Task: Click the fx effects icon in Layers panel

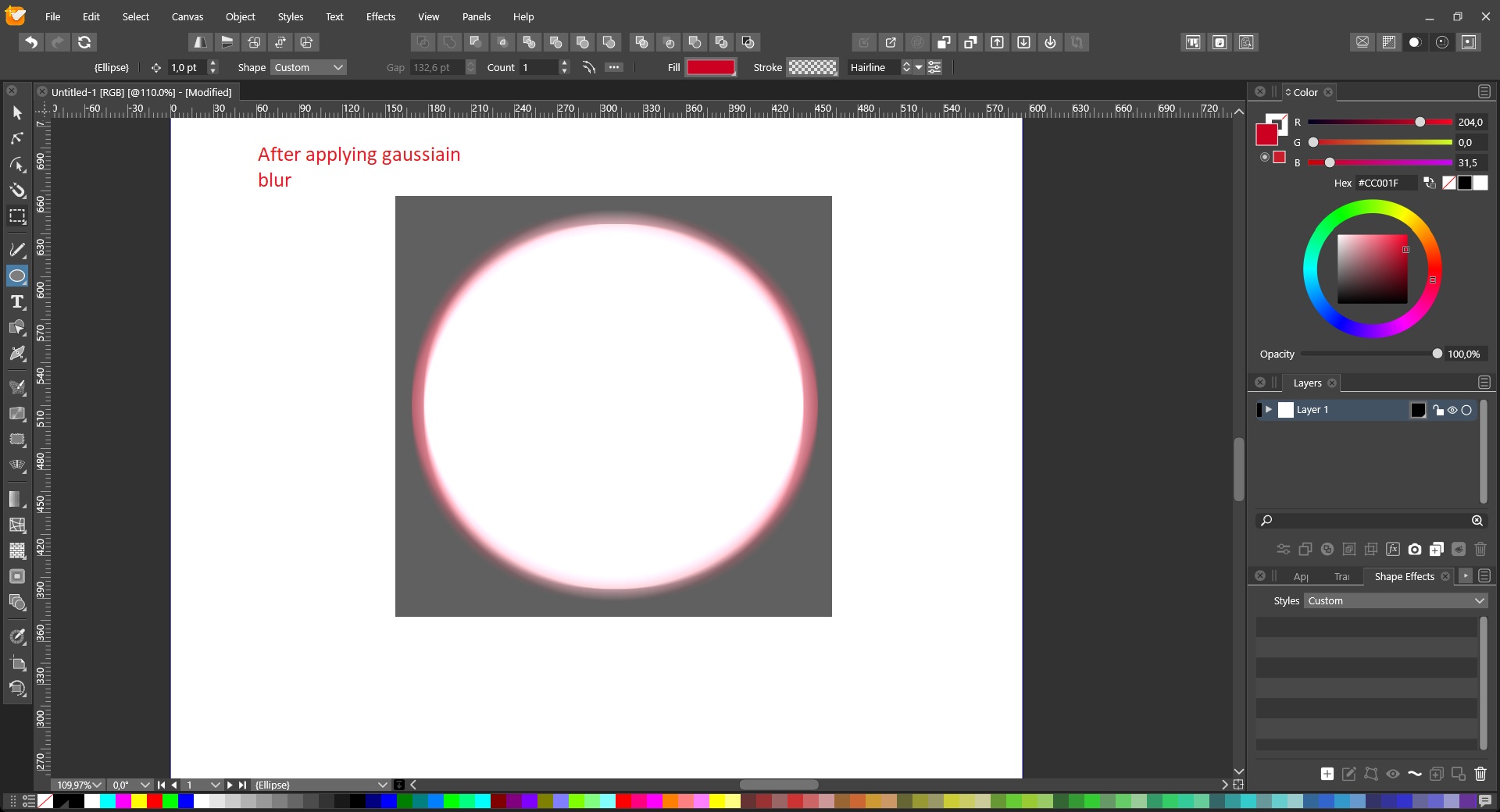Action: 1392,550
